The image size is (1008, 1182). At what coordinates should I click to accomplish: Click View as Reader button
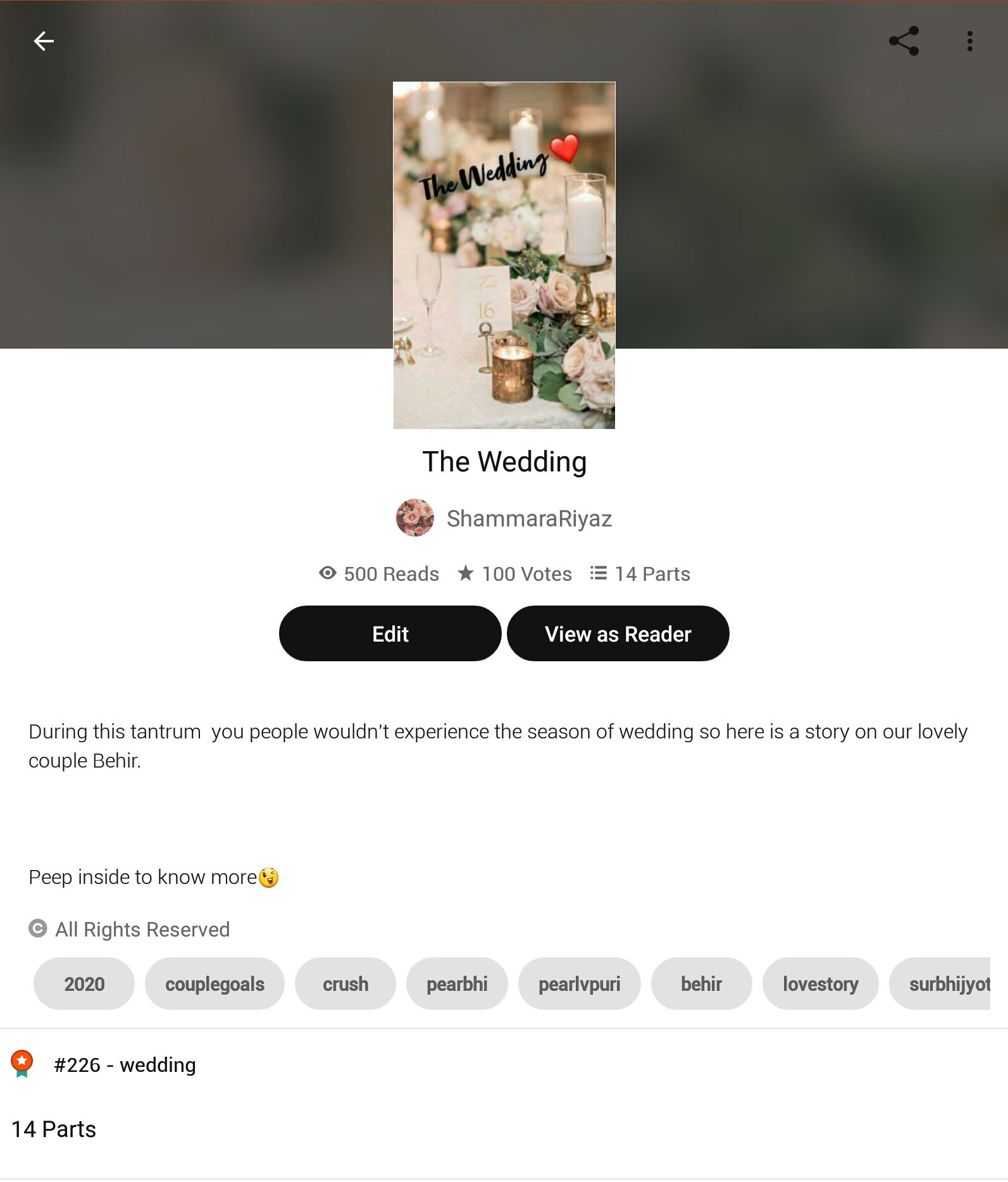tap(618, 633)
